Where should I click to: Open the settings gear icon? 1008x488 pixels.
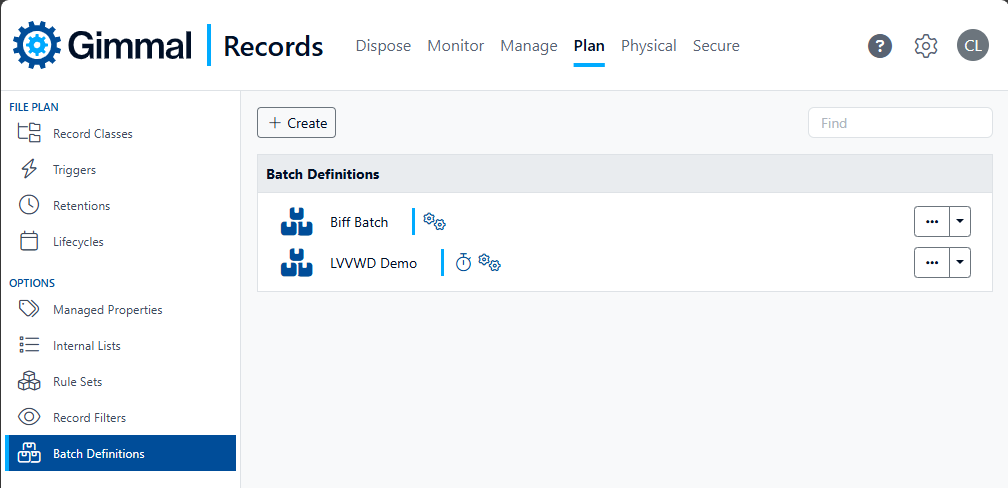(926, 46)
